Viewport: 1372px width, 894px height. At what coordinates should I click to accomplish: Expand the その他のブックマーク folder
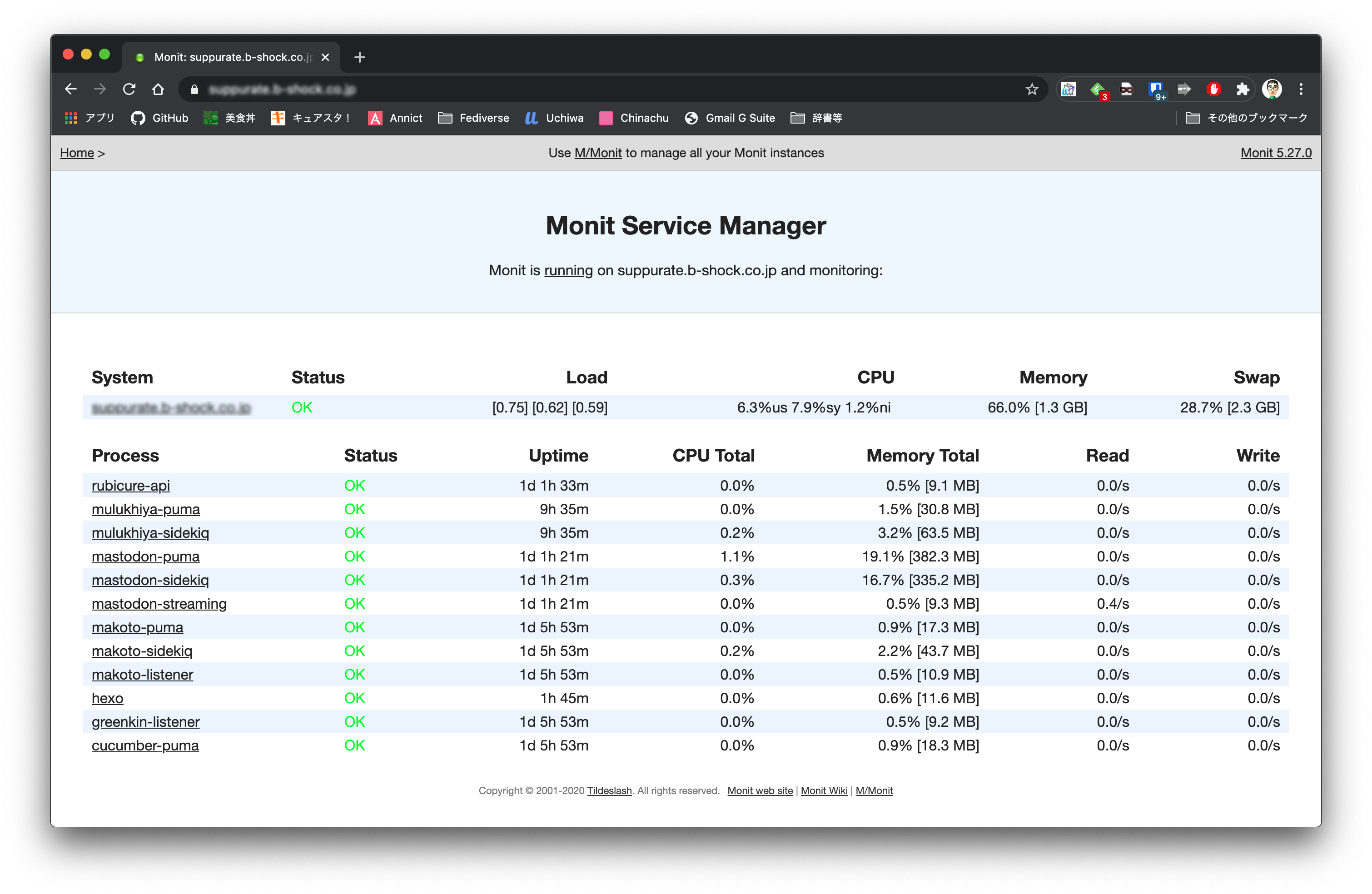click(x=1246, y=118)
